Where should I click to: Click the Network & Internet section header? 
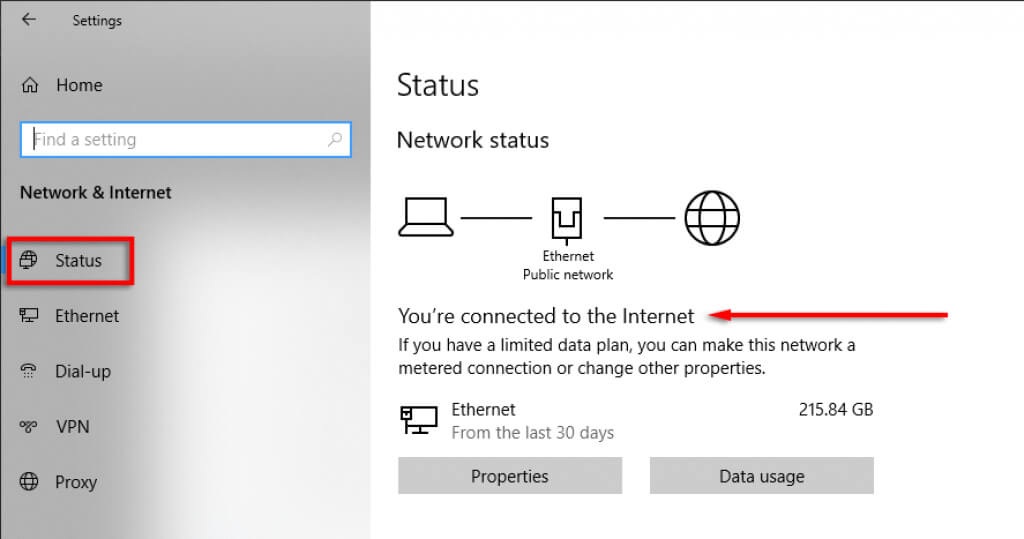(x=96, y=192)
